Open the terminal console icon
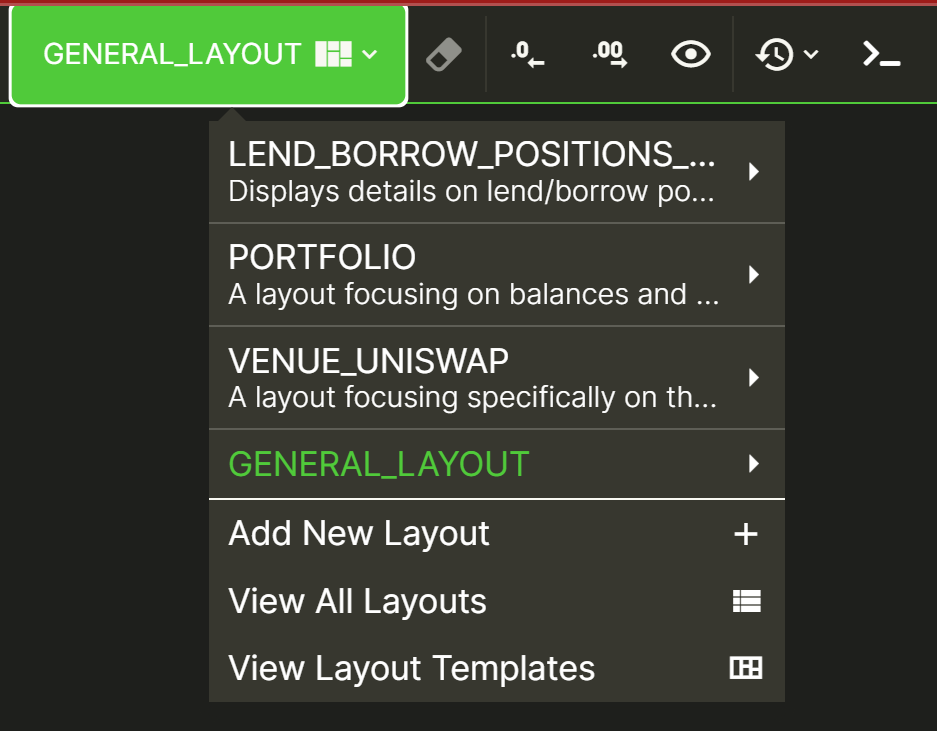The image size is (937, 731). (881, 54)
